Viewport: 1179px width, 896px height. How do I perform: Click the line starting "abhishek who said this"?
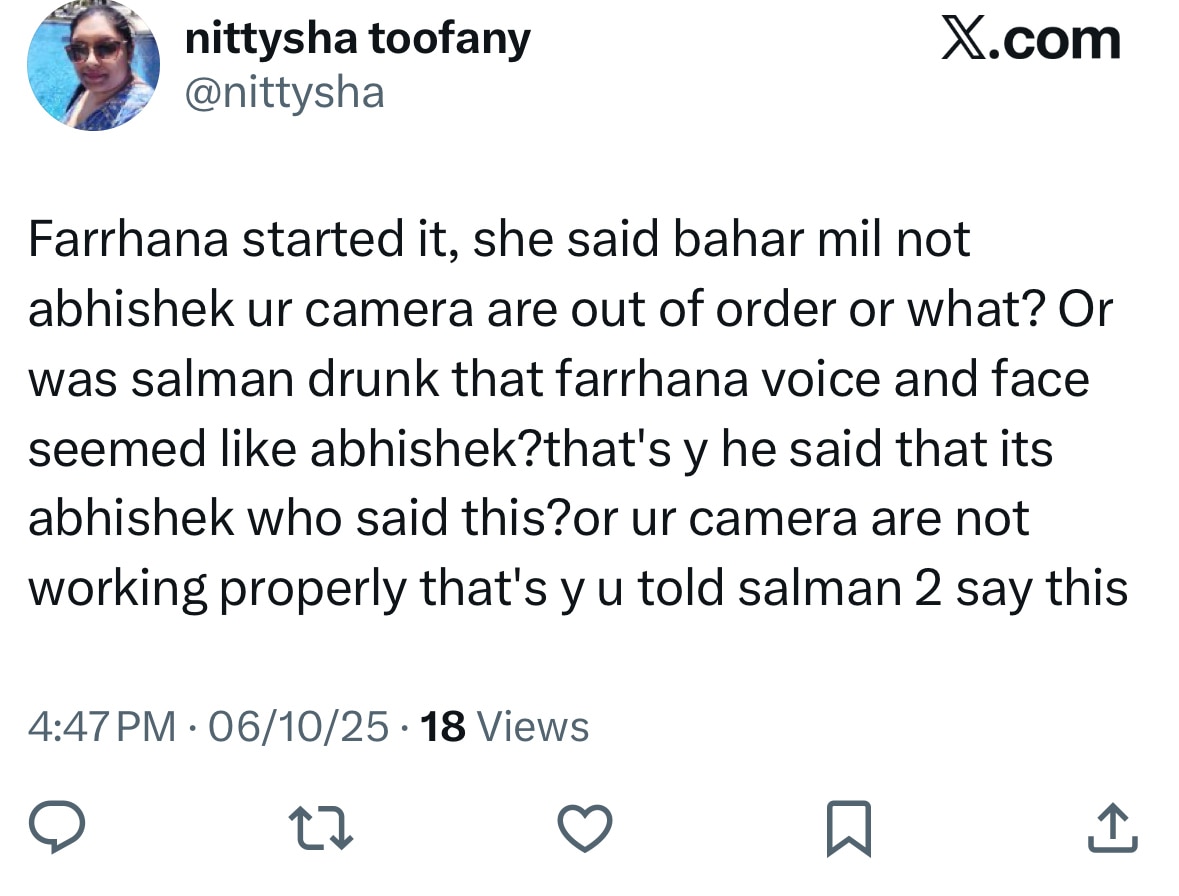(528, 520)
